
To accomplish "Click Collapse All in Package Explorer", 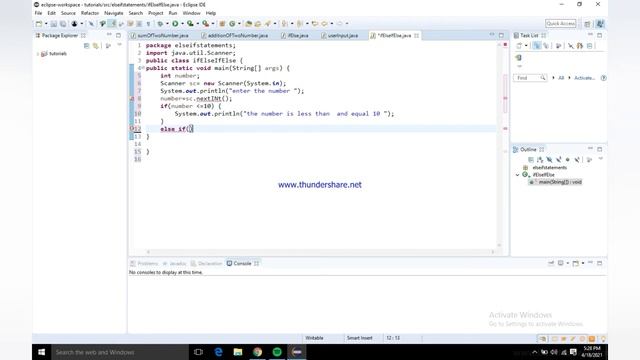I will click(87, 46).
